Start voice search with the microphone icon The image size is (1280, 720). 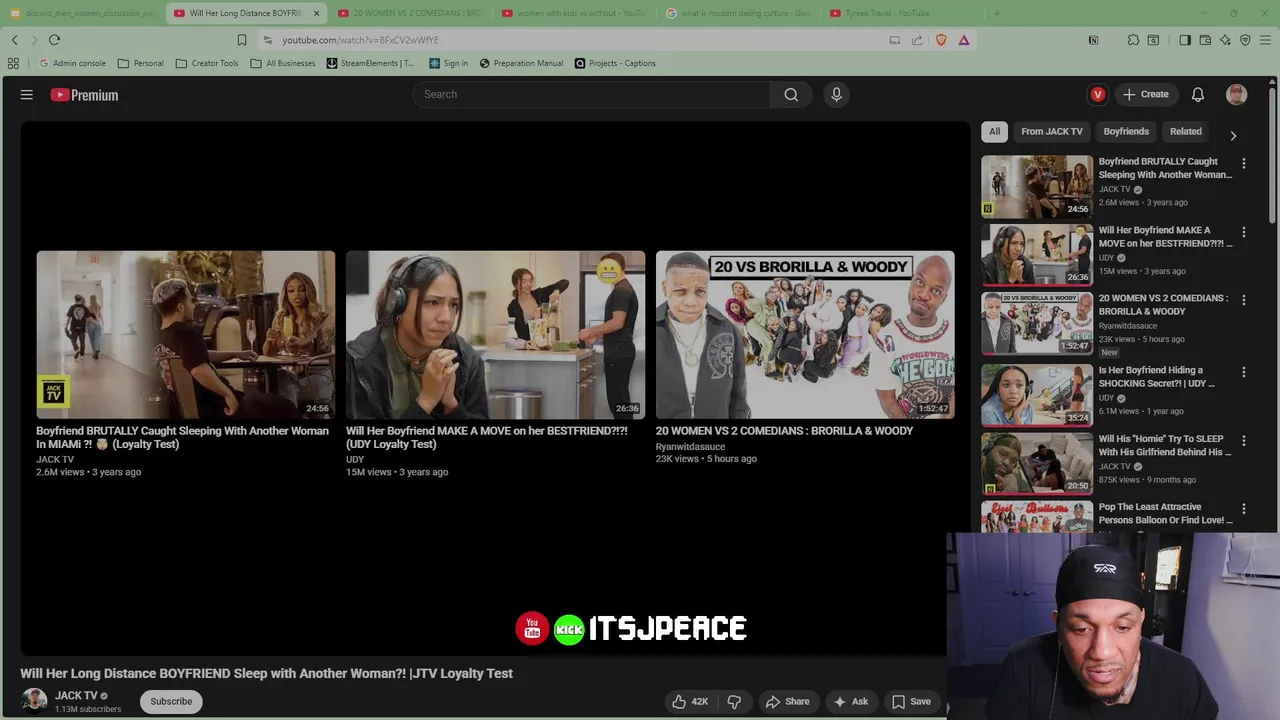point(837,94)
